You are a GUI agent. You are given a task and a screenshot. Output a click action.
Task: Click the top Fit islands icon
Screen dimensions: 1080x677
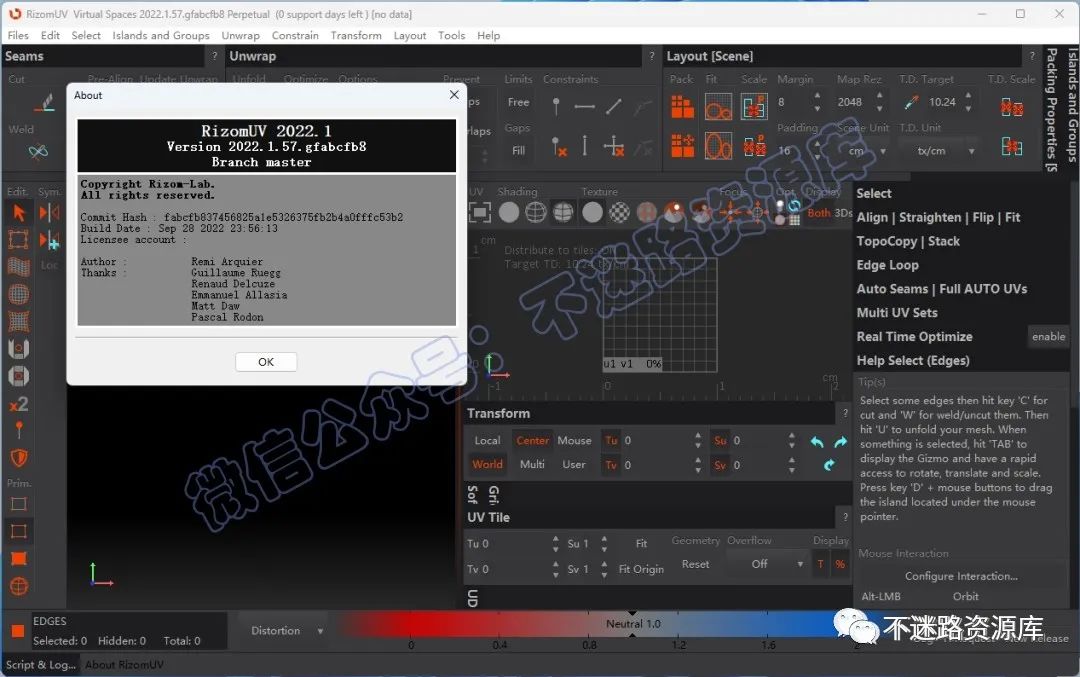[x=718, y=107]
